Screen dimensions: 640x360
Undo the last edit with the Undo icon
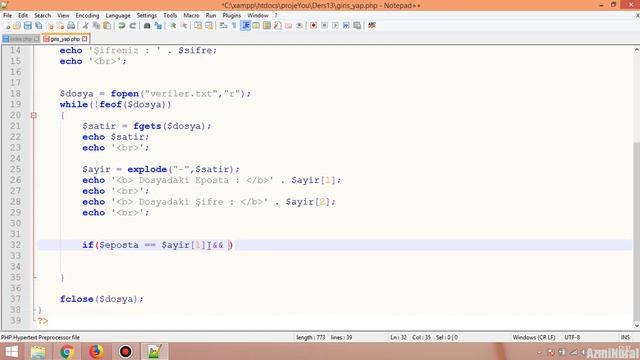[122, 26]
